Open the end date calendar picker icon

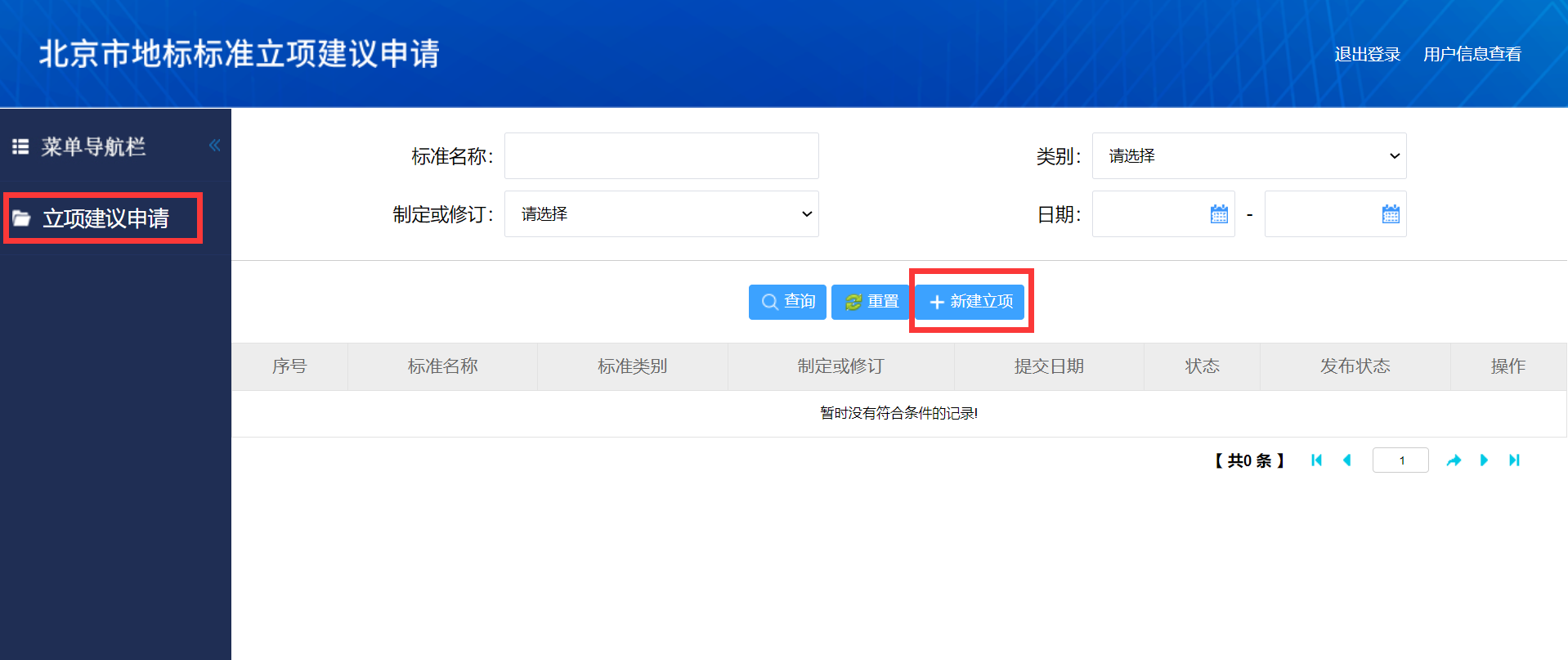(x=1391, y=214)
